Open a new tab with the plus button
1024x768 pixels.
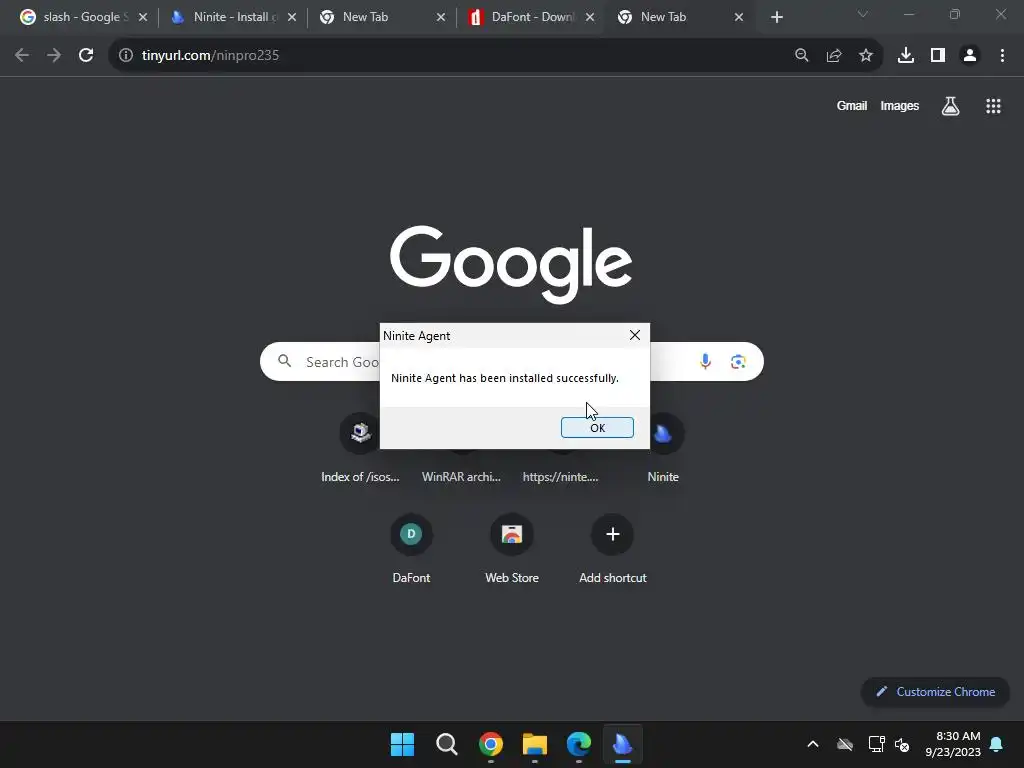click(x=776, y=17)
